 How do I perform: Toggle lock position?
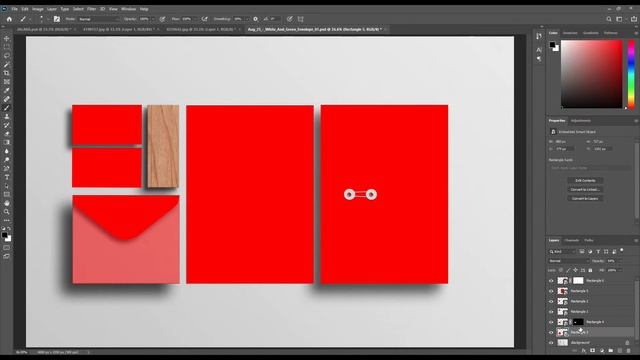(576, 270)
